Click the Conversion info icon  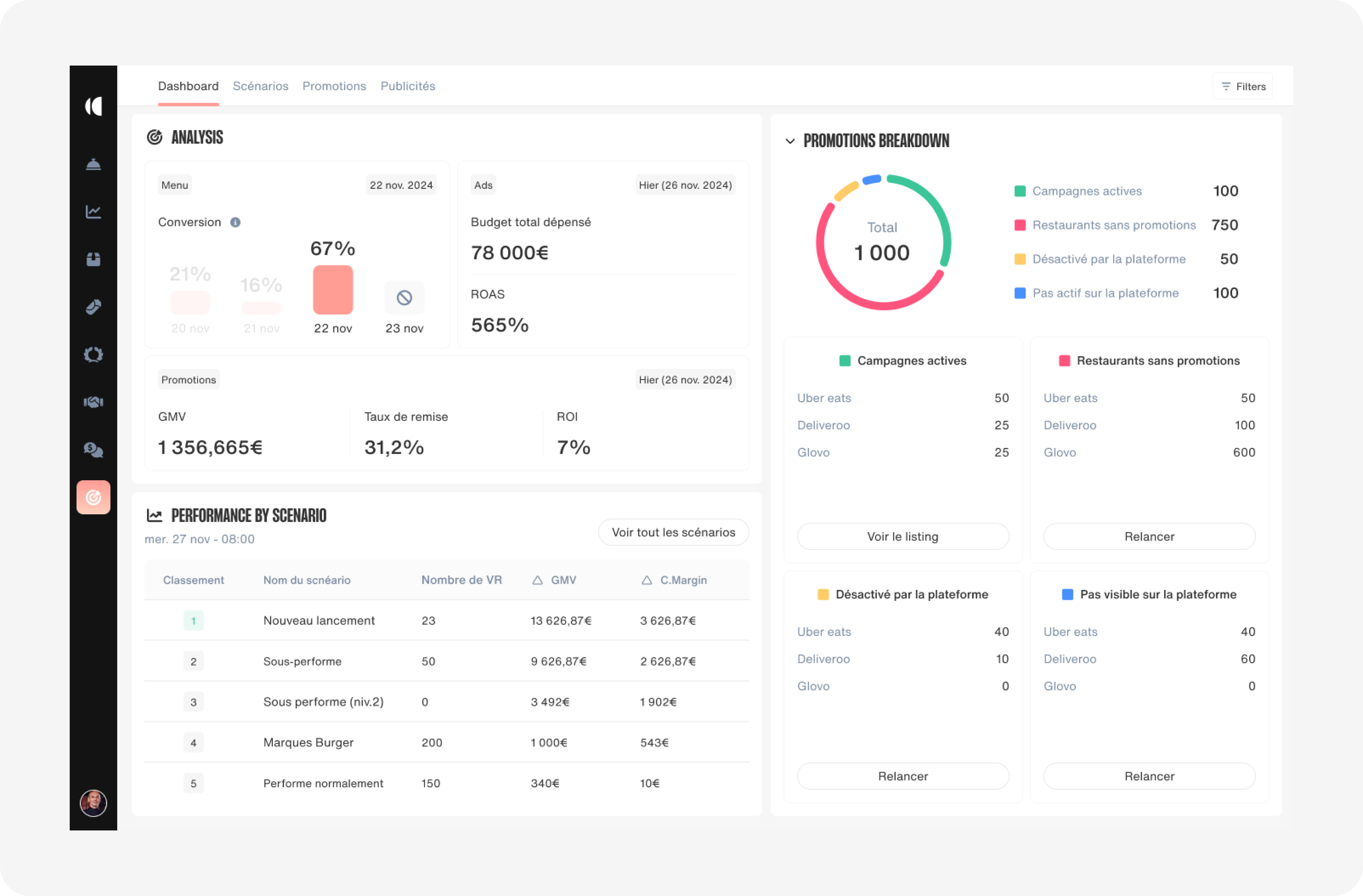tap(235, 222)
